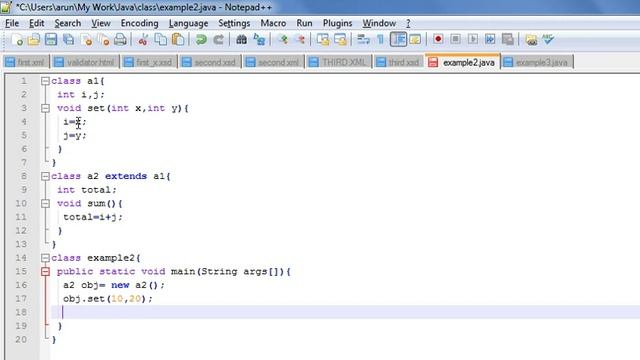
Task: Close the current document via toolbar
Action: (86, 40)
